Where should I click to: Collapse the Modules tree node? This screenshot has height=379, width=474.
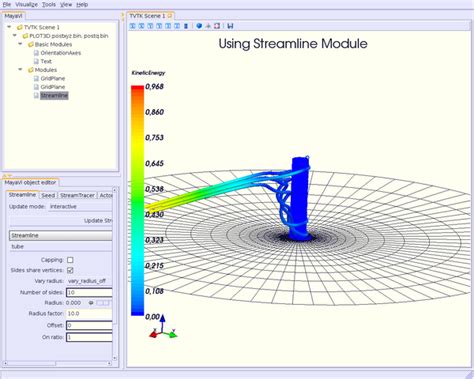click(x=20, y=70)
